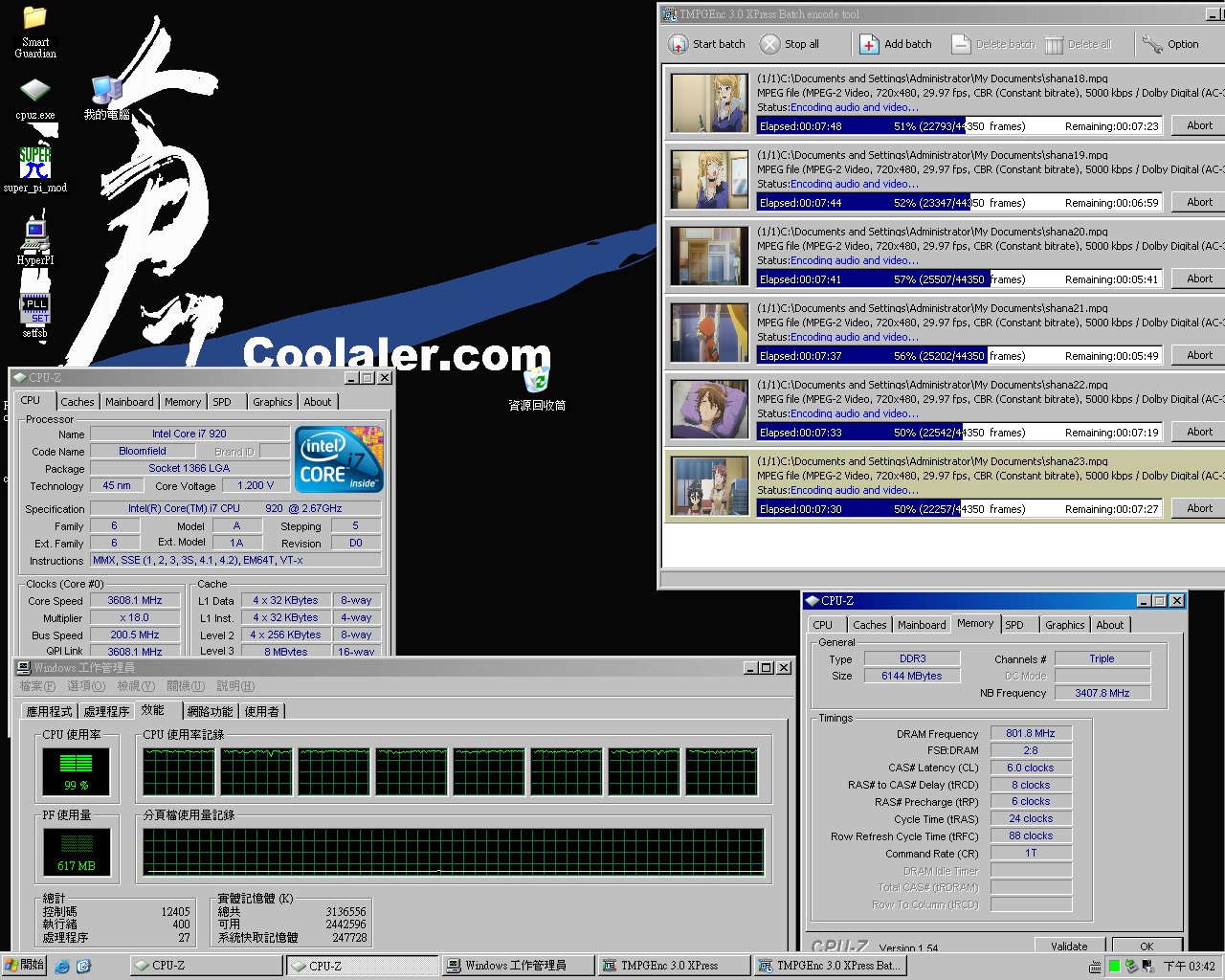Click the "Intel Core i7 920" name field
1225x980 pixels.
(189, 434)
